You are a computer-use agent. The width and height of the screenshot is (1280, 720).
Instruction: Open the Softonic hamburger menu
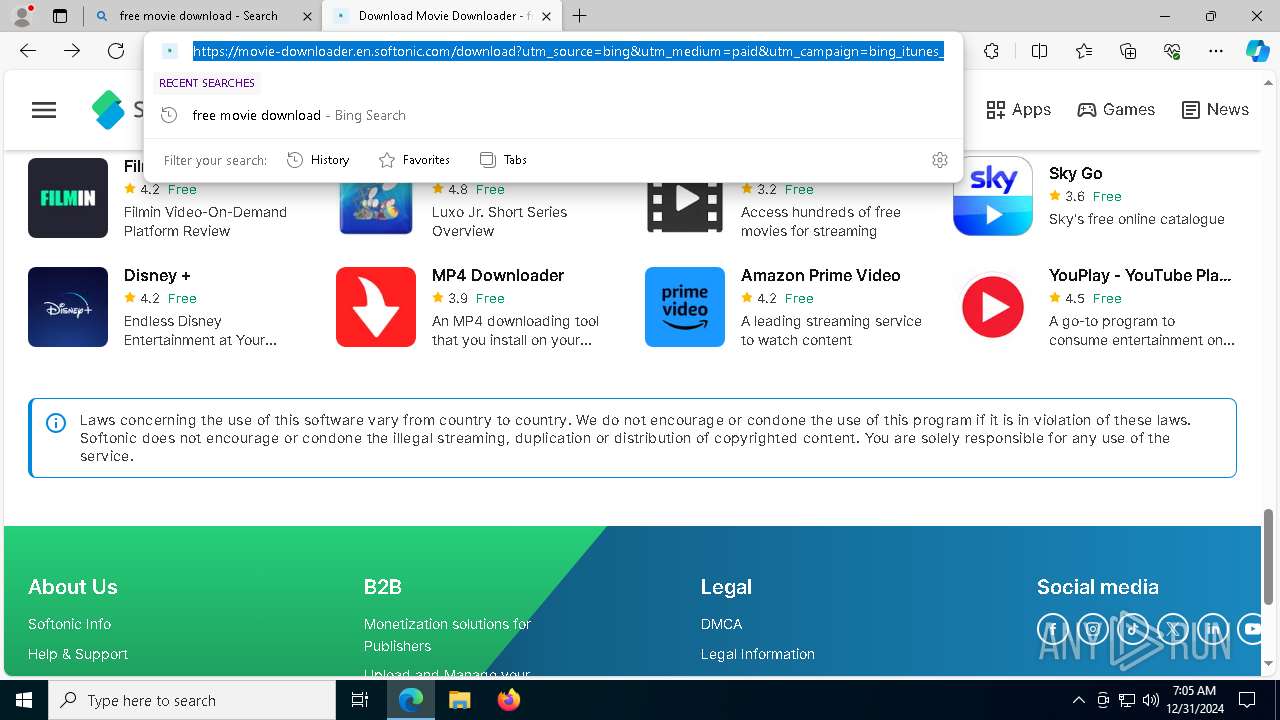(44, 110)
